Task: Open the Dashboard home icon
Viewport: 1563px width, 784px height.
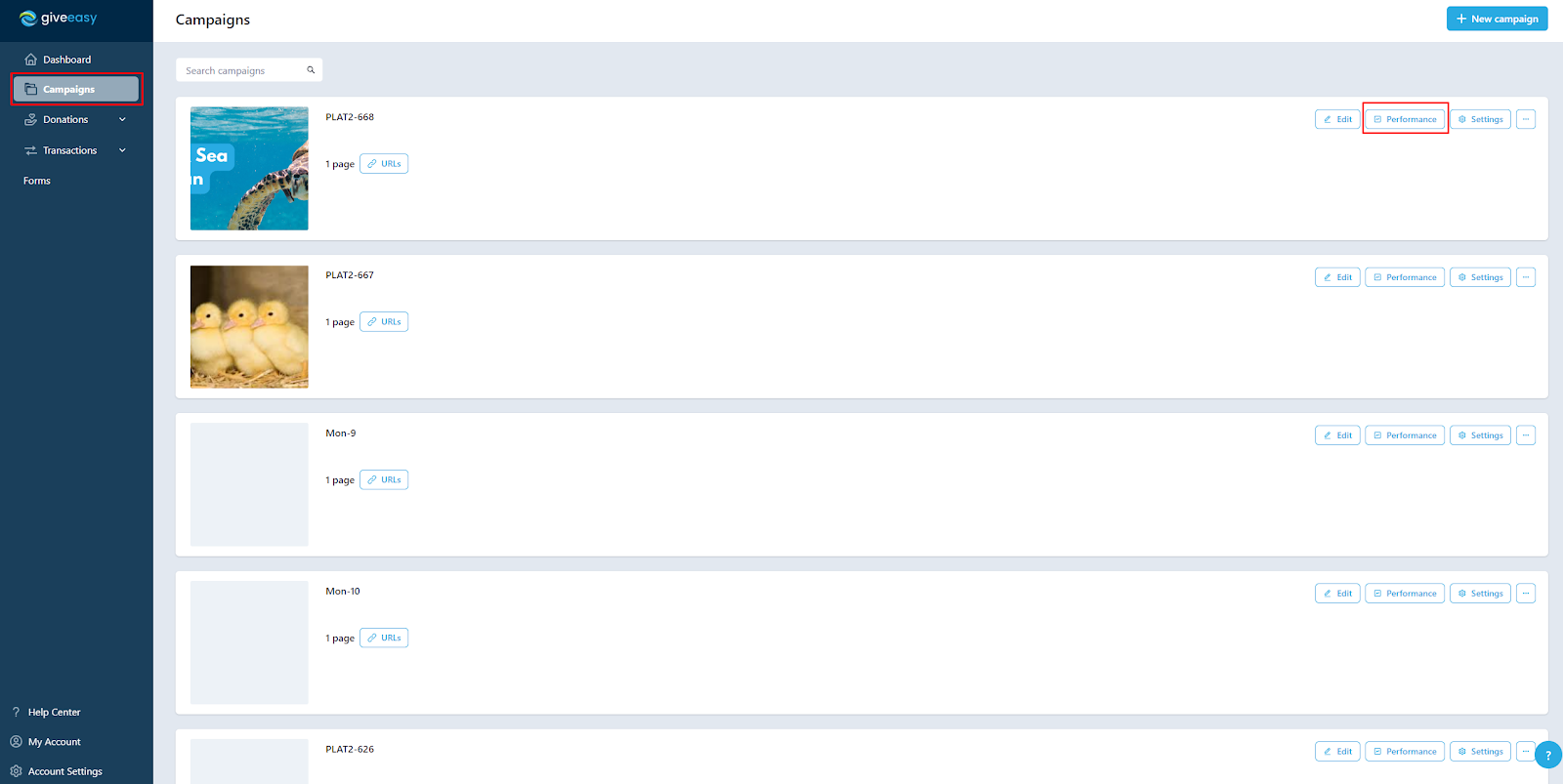Action: 30,60
